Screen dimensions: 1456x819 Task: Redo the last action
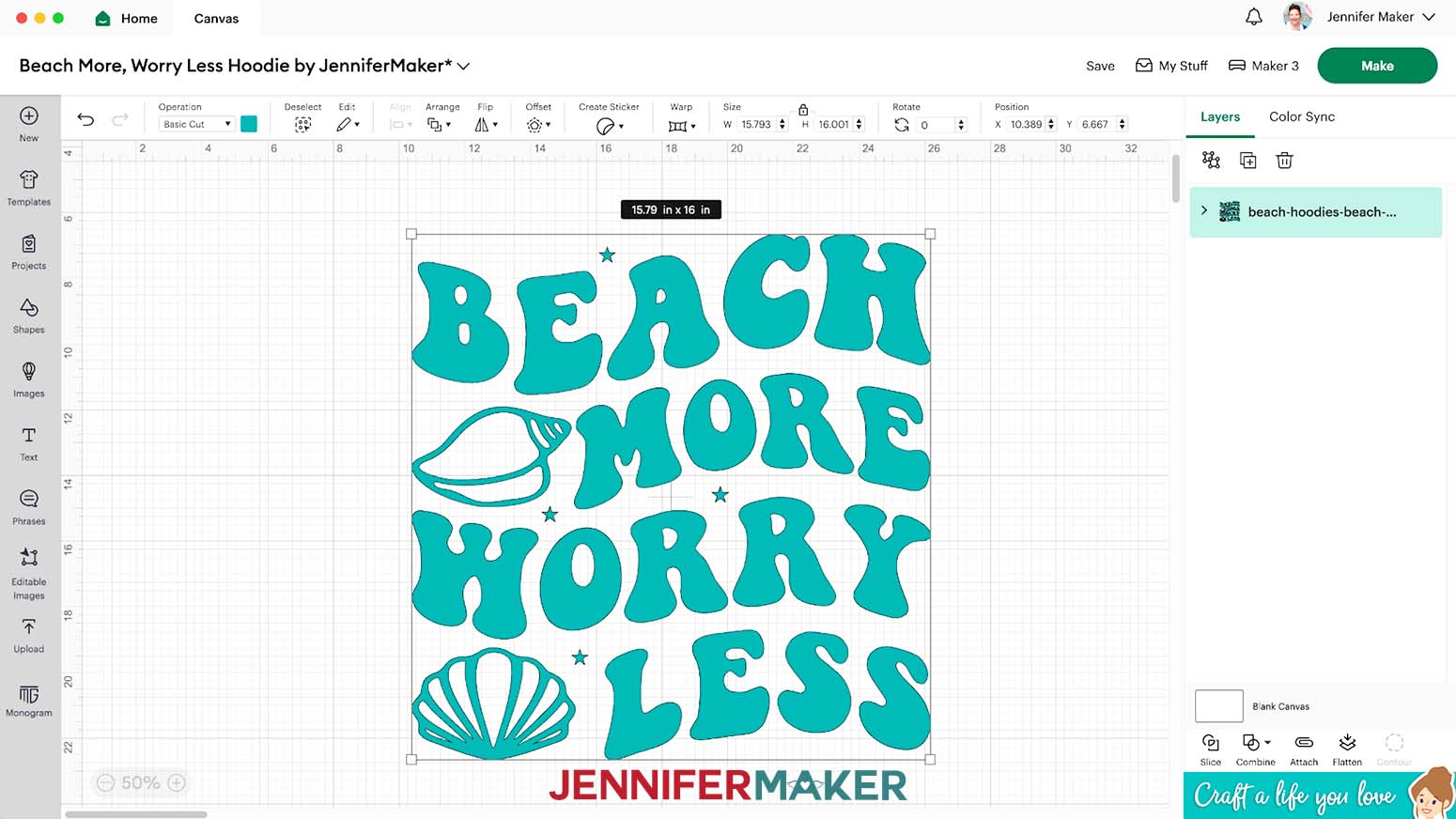pos(120,119)
